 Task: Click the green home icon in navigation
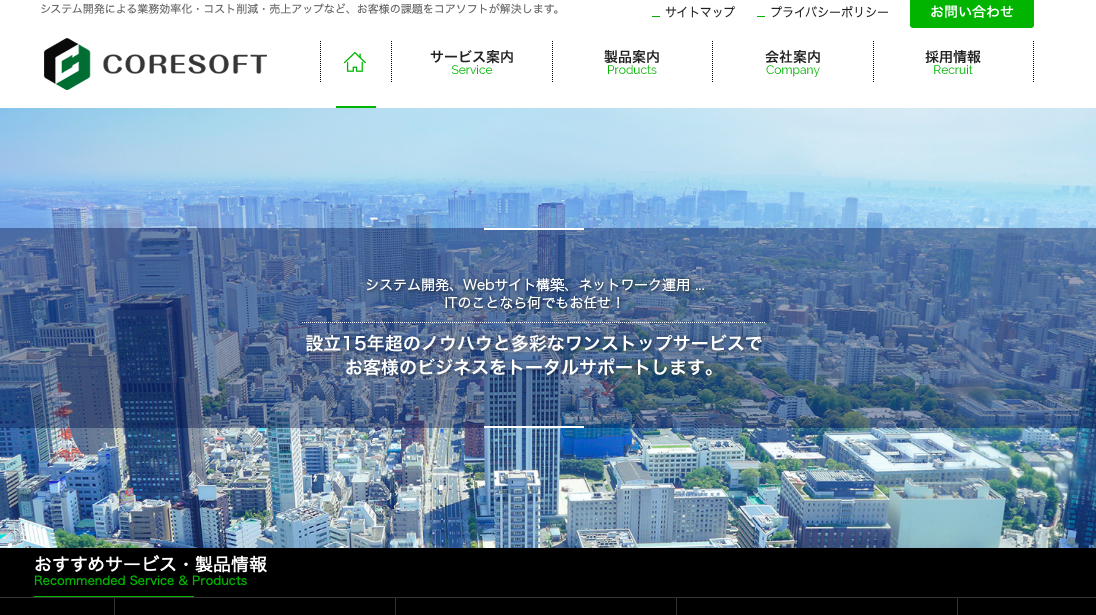point(355,63)
